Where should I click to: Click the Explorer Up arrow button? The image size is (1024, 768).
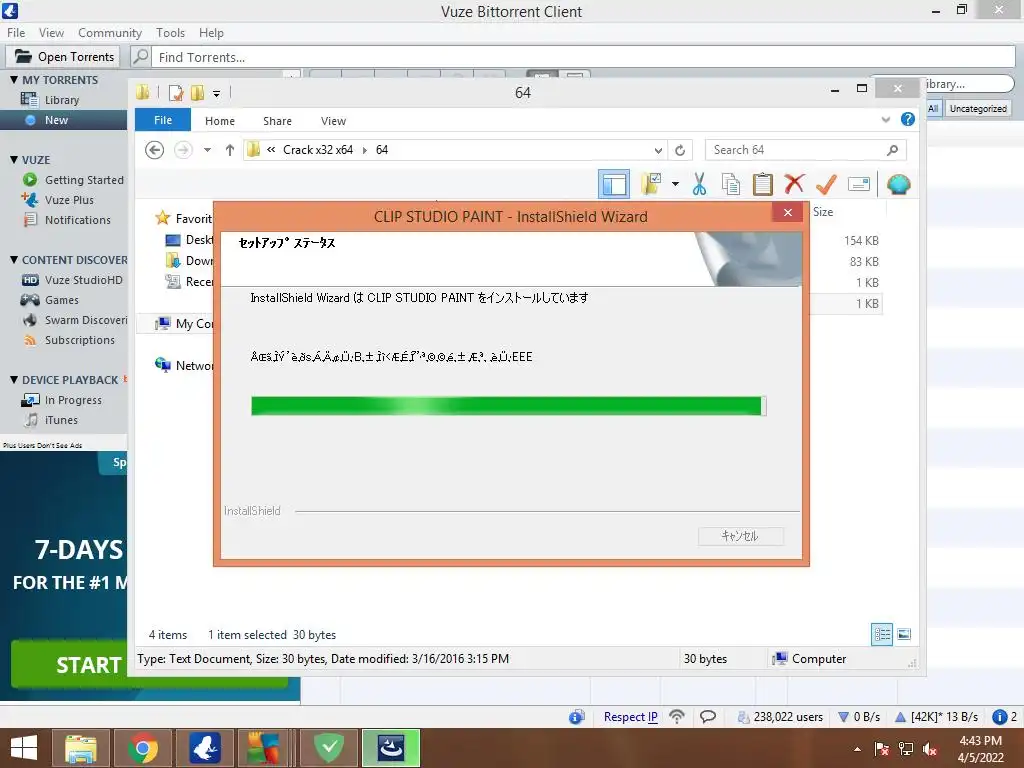(x=230, y=150)
